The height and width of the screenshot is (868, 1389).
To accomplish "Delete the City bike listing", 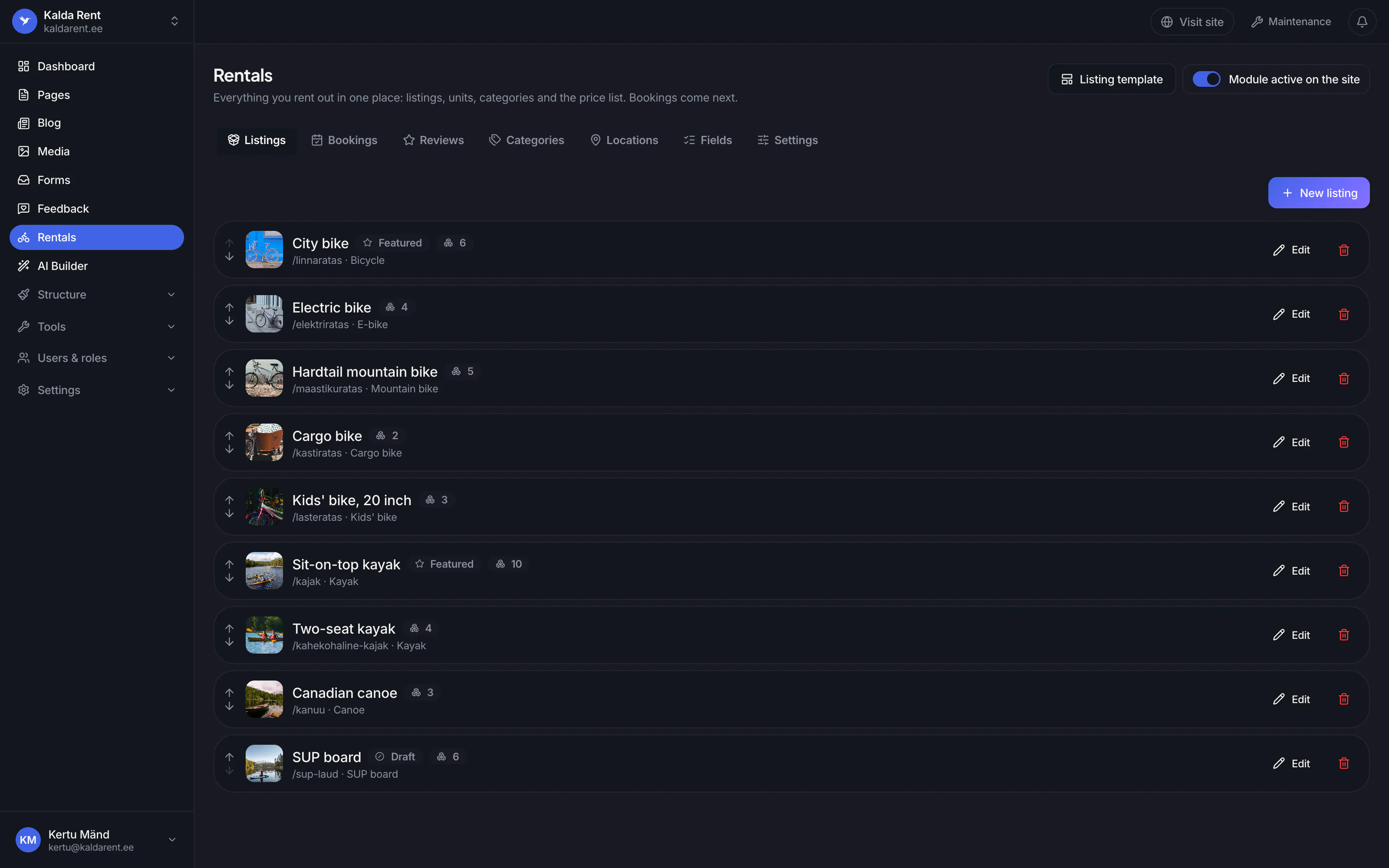I will tap(1344, 250).
